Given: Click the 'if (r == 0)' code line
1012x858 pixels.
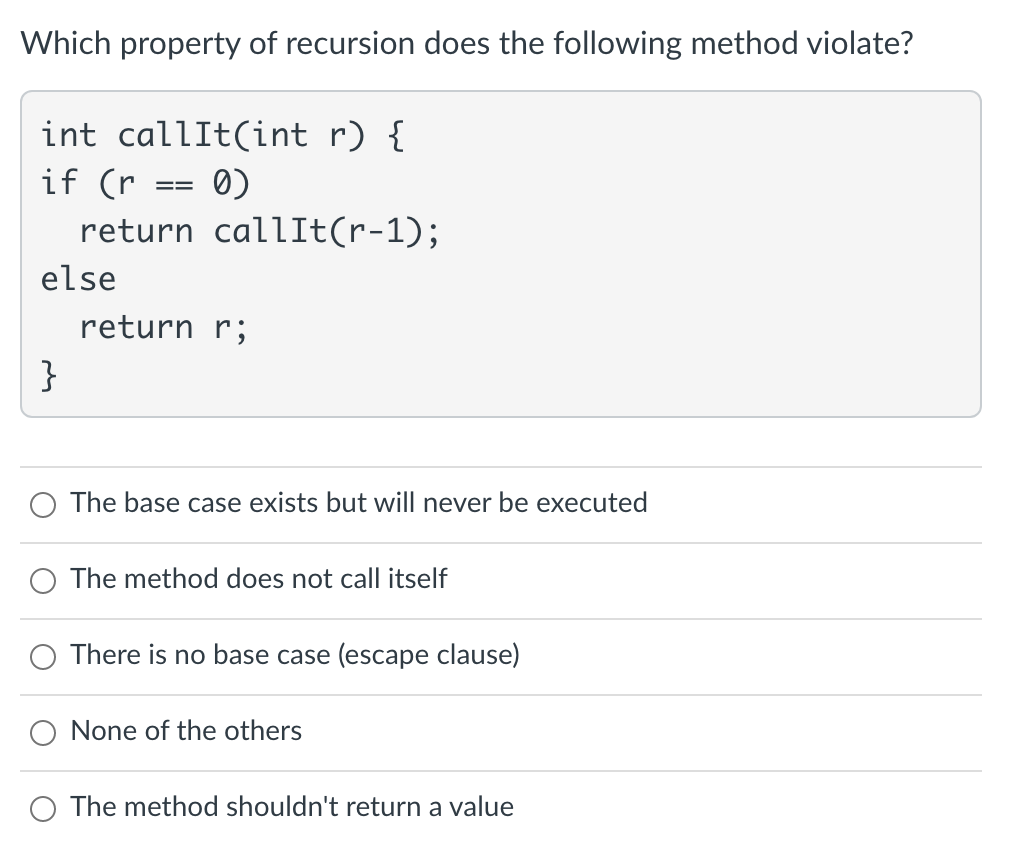Looking at the screenshot, I should click(146, 183).
